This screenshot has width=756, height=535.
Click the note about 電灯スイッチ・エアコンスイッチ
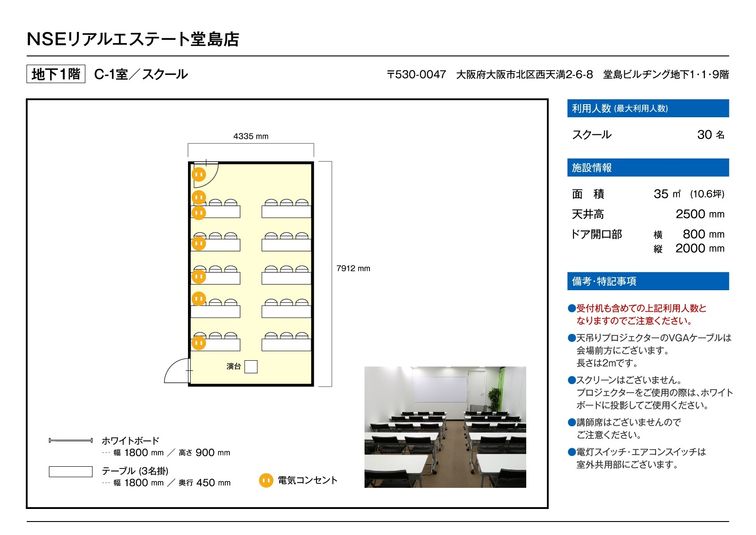[637, 458]
